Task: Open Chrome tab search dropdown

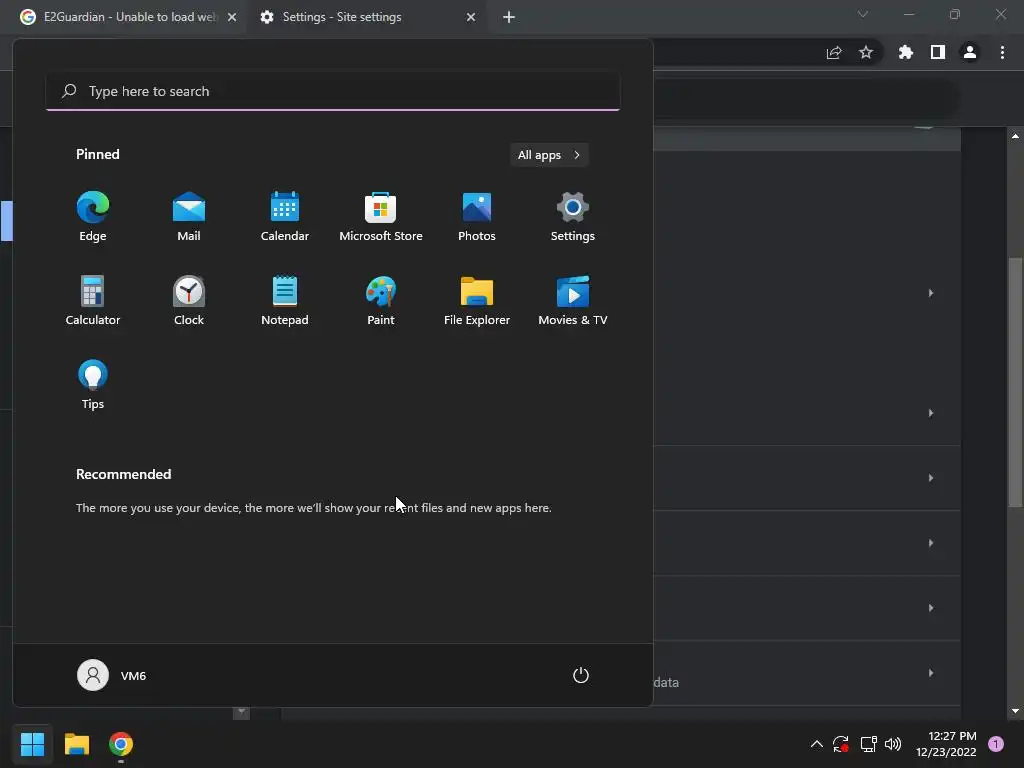Action: pos(863,14)
